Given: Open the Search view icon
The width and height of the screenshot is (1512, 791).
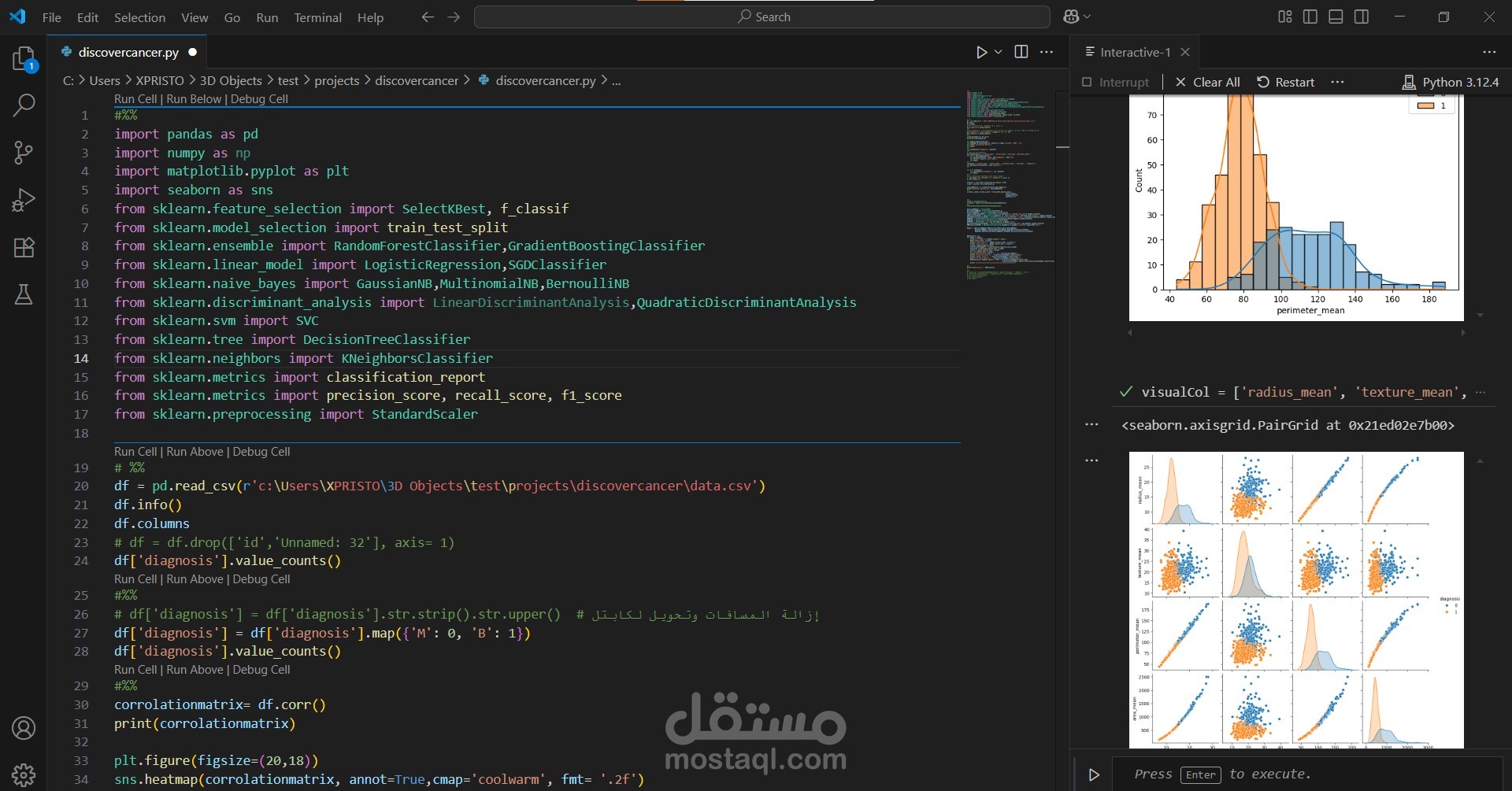Looking at the screenshot, I should 24,105.
